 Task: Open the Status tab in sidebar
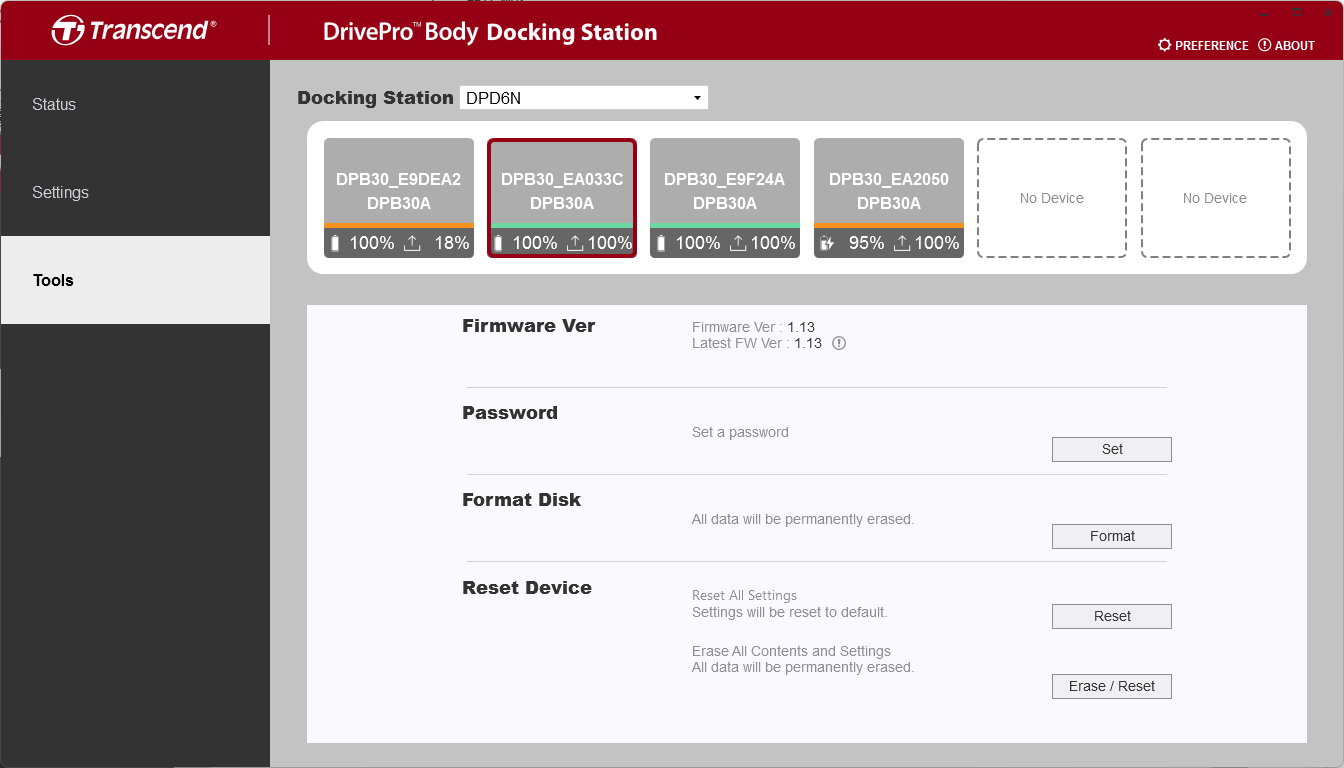click(x=54, y=104)
